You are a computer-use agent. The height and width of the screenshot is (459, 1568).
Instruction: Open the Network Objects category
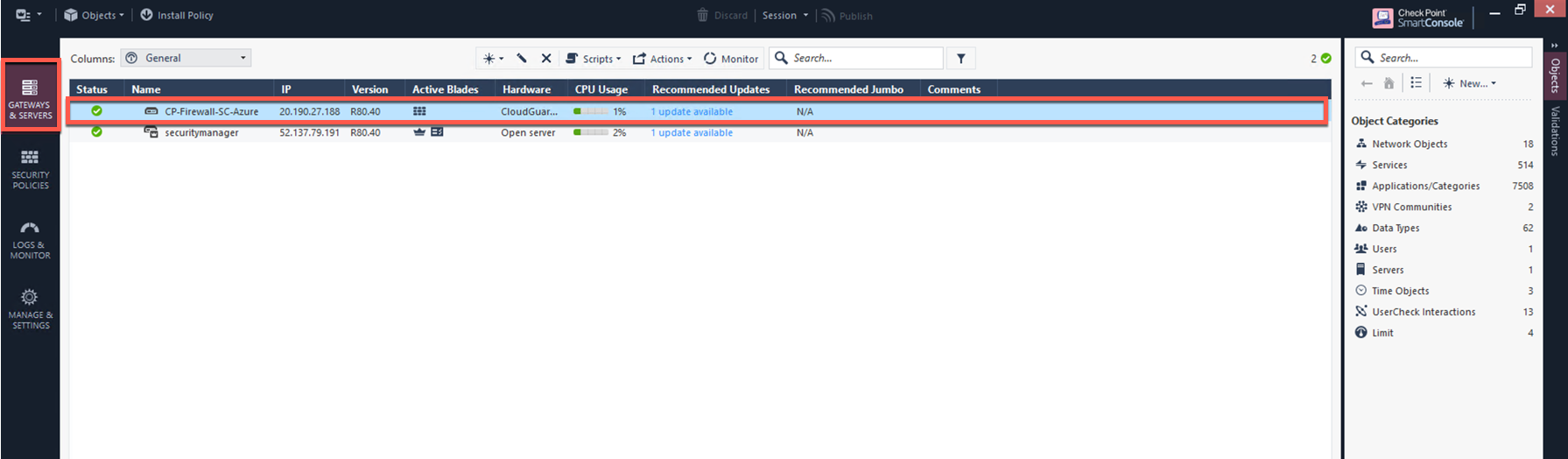coord(1409,144)
